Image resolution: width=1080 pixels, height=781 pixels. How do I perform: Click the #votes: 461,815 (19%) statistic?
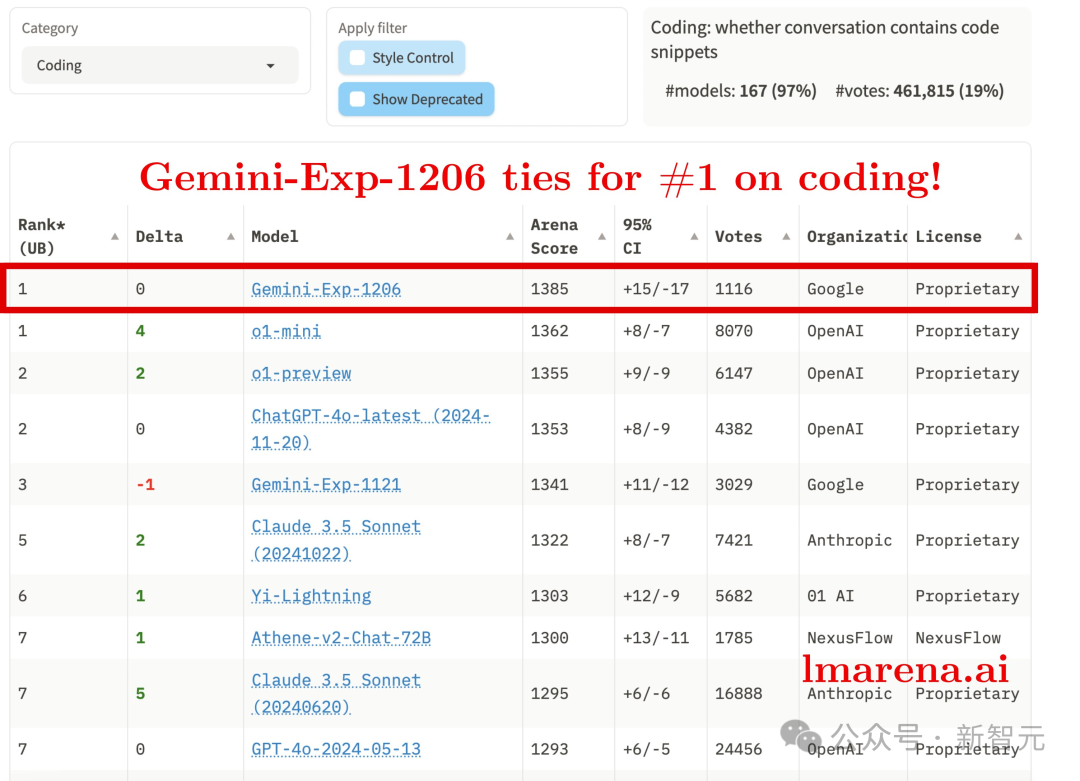[920, 91]
